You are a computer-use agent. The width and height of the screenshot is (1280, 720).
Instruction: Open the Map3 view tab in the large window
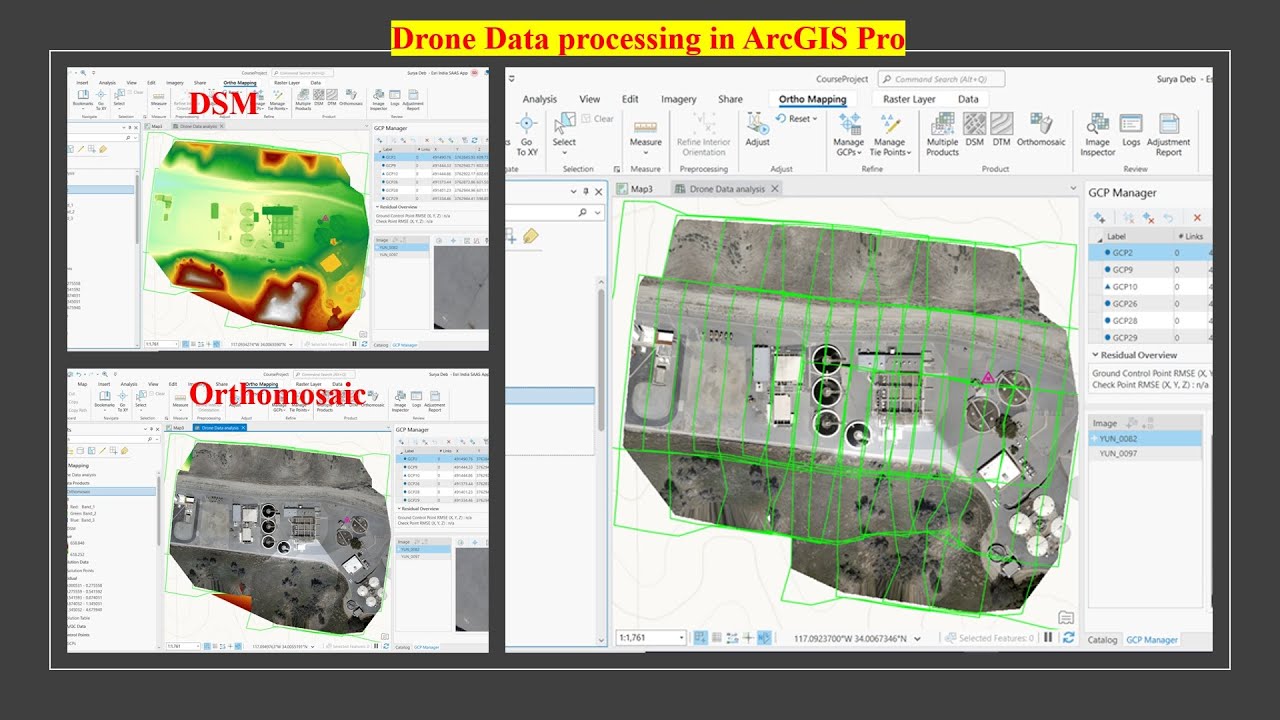635,188
